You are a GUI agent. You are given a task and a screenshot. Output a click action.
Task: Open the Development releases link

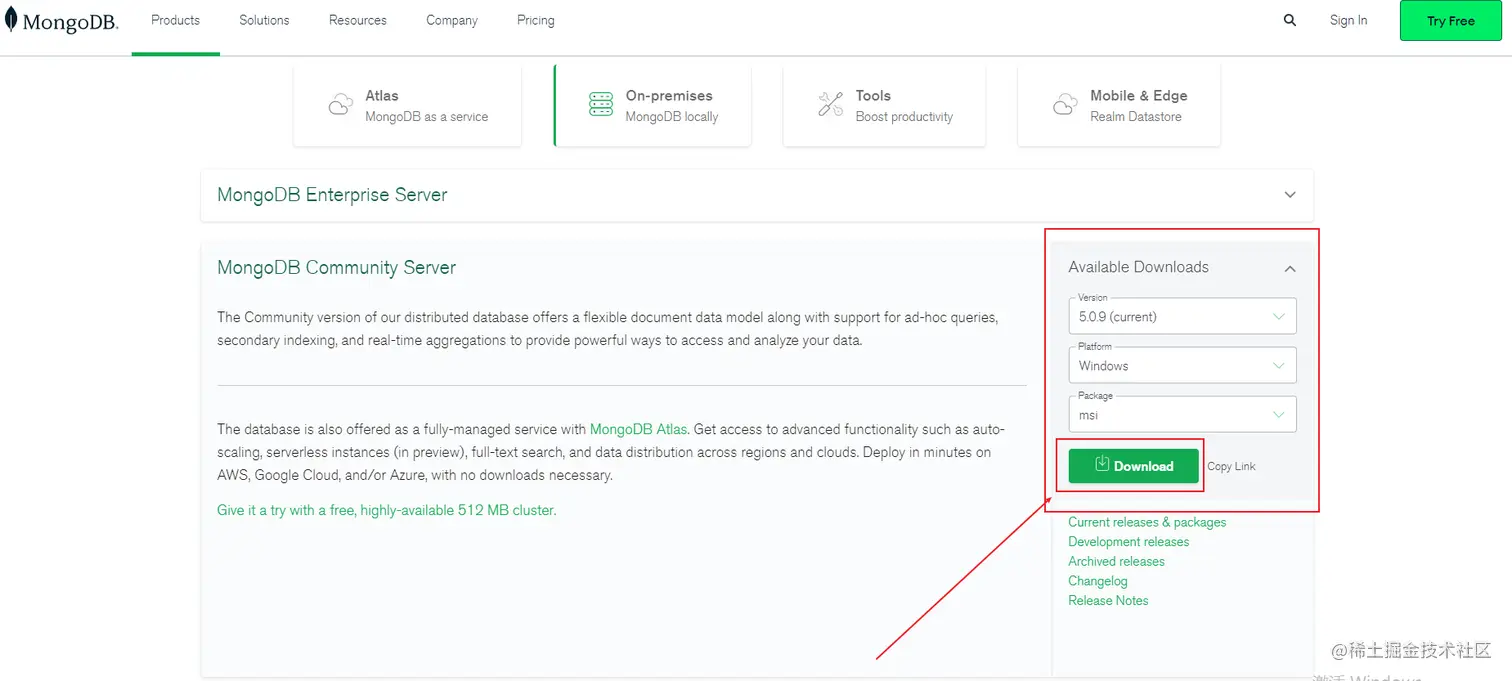pyautogui.click(x=1129, y=542)
